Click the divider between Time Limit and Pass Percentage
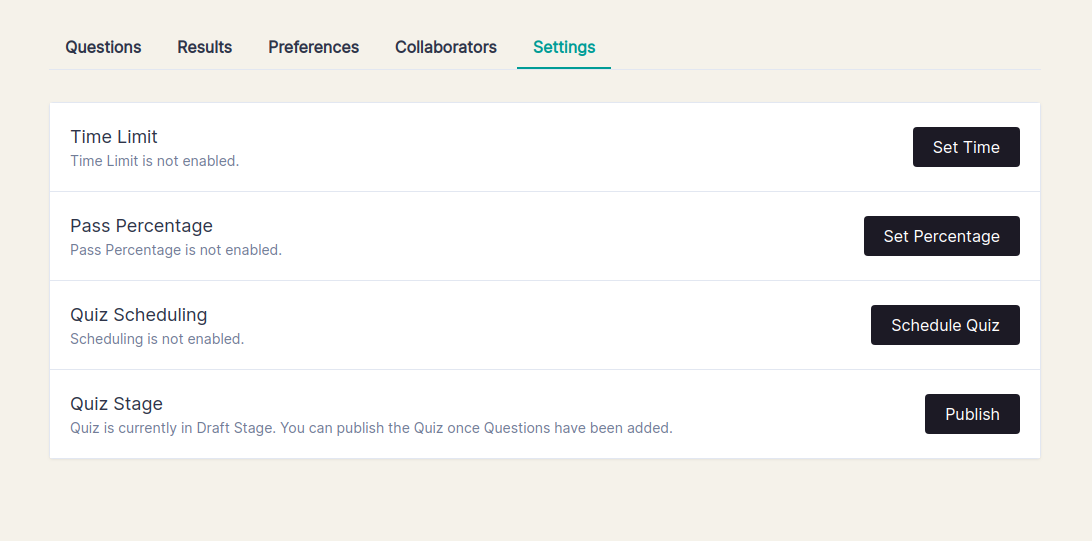 545,191
